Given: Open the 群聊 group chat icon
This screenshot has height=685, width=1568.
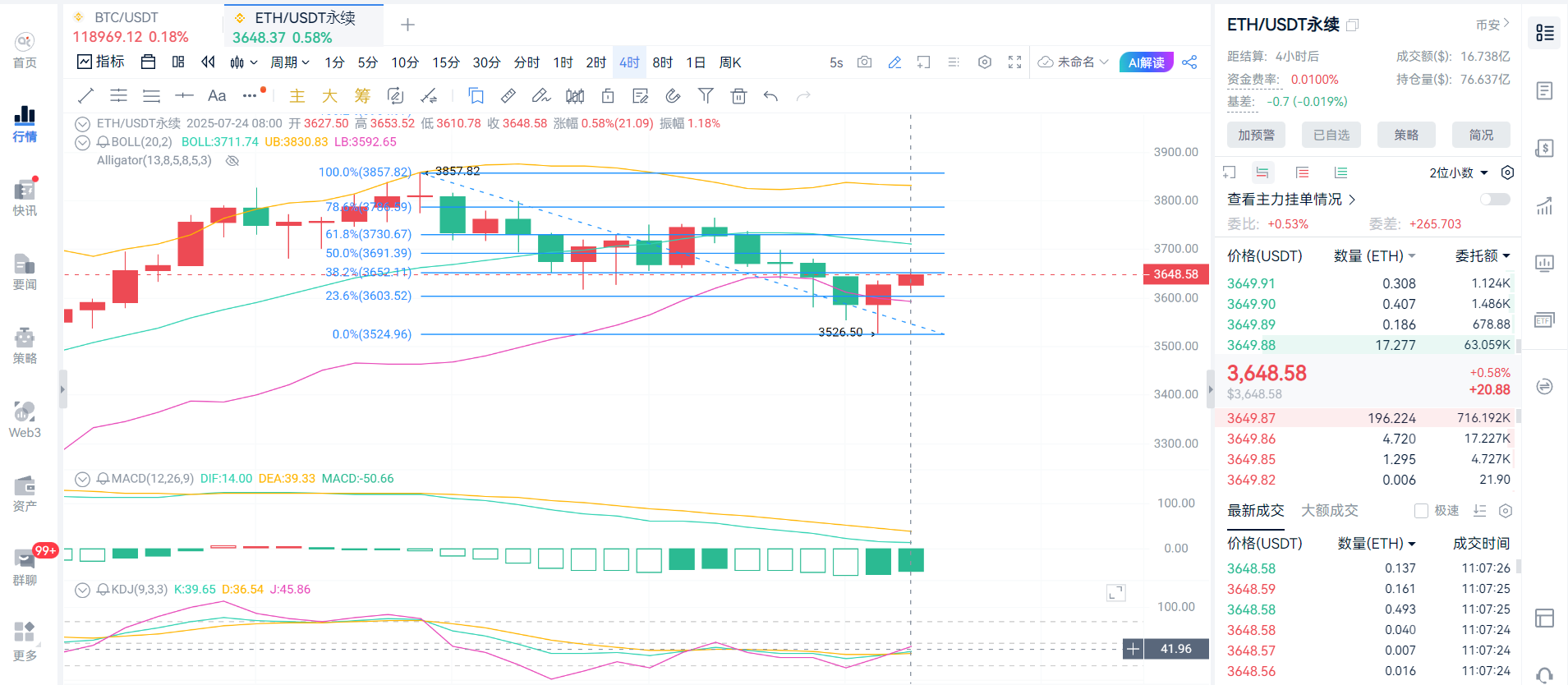Looking at the screenshot, I should coord(25,568).
